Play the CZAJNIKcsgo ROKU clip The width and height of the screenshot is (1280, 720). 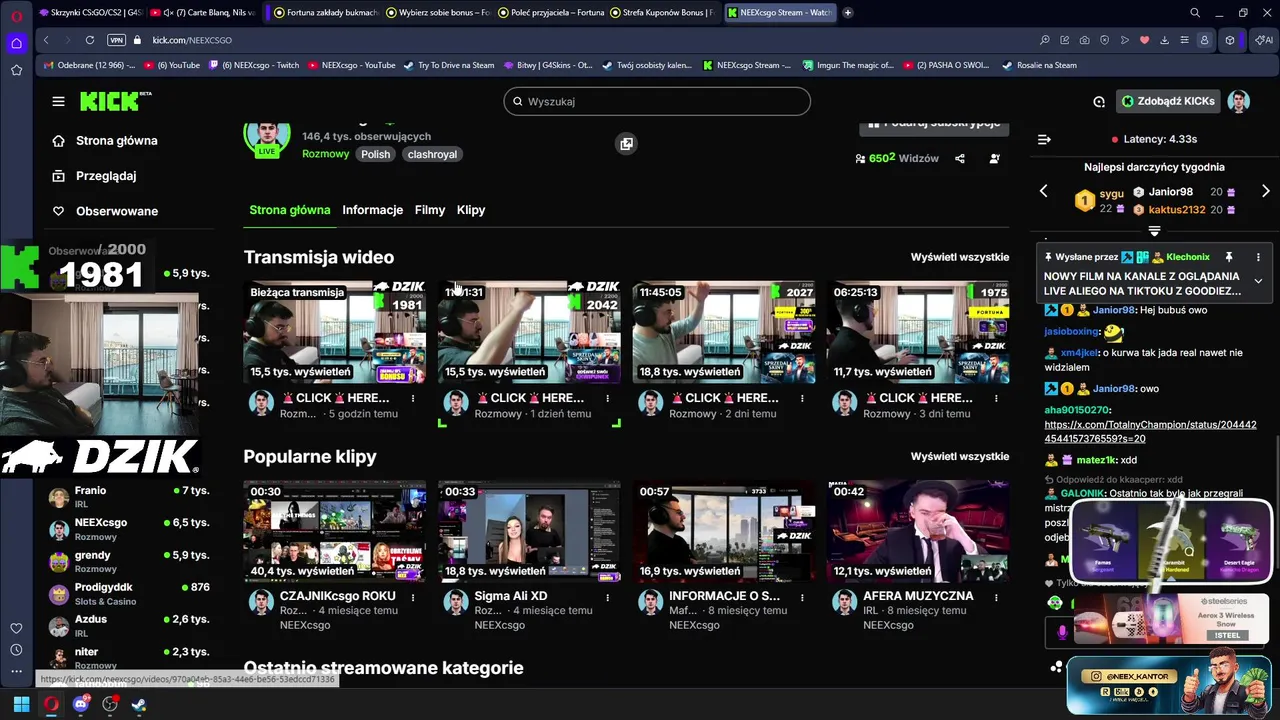point(335,532)
